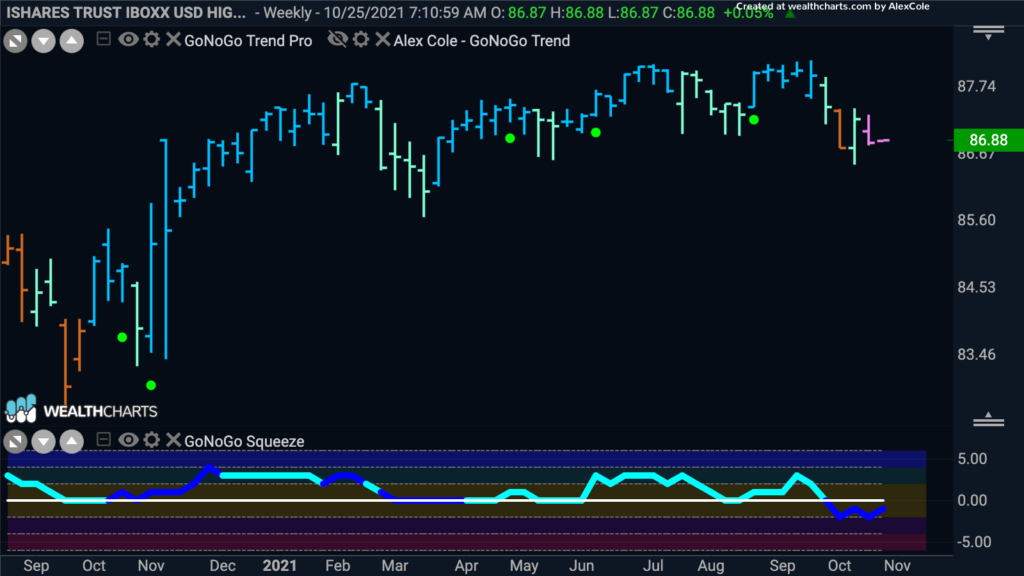
Task: Click the Created at wealthcharts.com credit
Action: [x=833, y=7]
